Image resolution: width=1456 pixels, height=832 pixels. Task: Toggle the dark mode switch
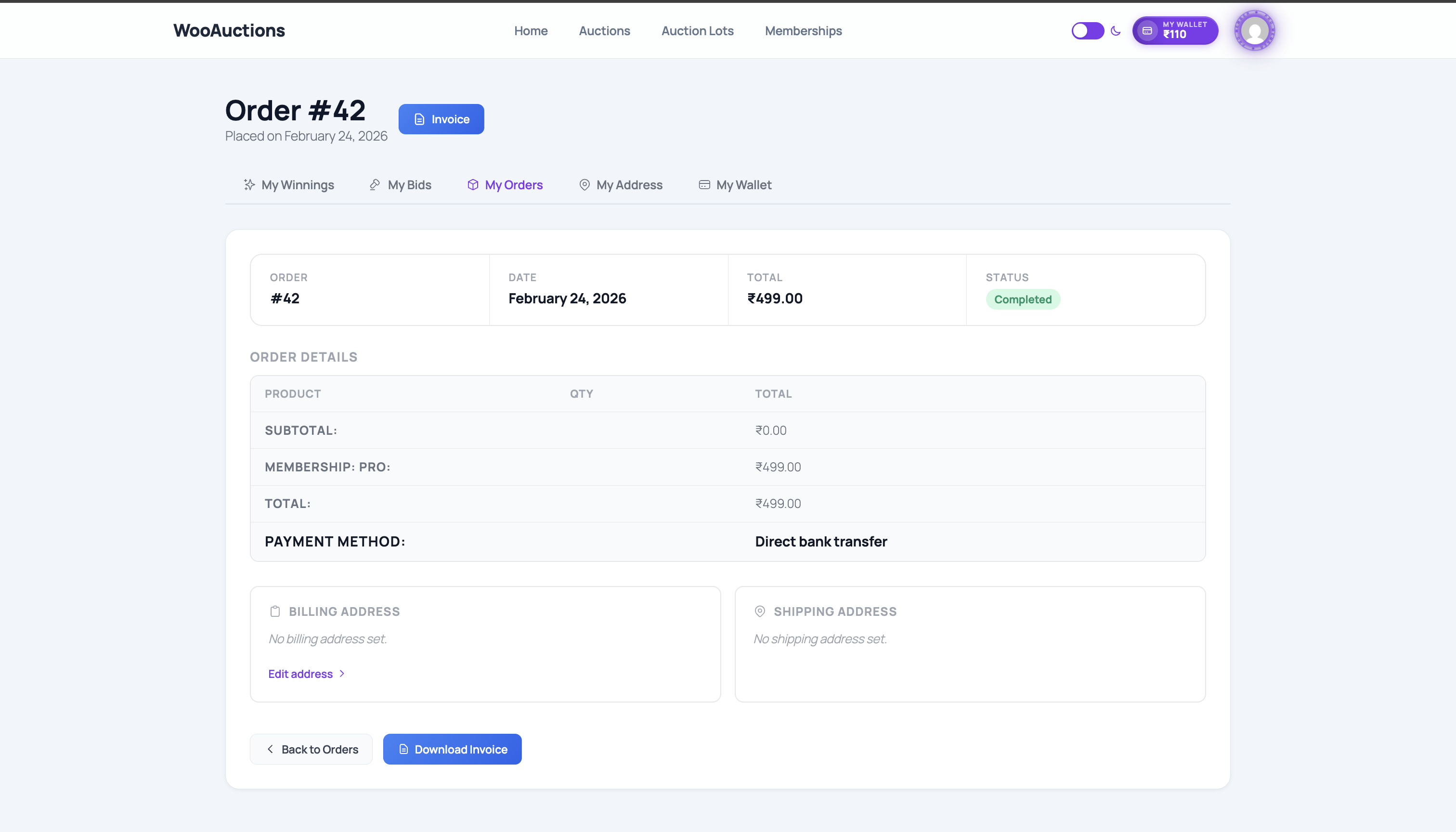coord(1087,31)
